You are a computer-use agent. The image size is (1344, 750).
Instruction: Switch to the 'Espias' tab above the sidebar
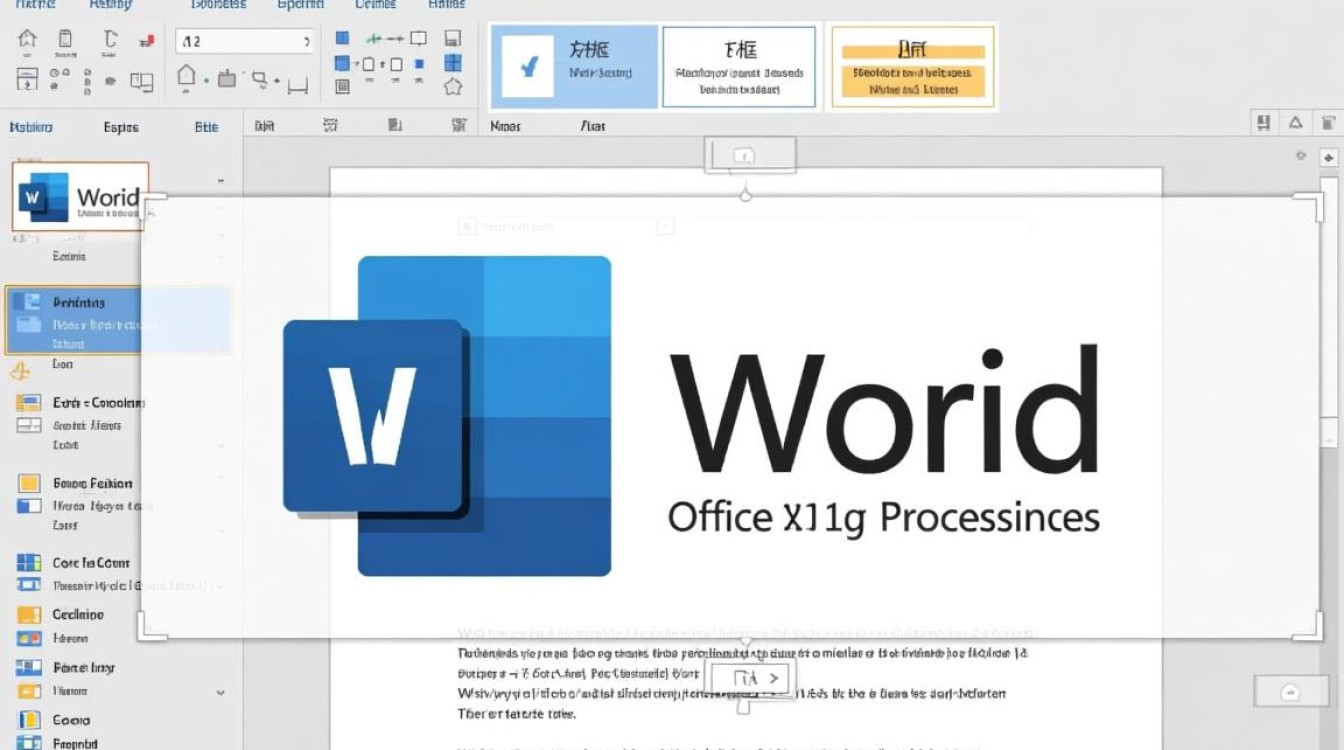tap(121, 127)
